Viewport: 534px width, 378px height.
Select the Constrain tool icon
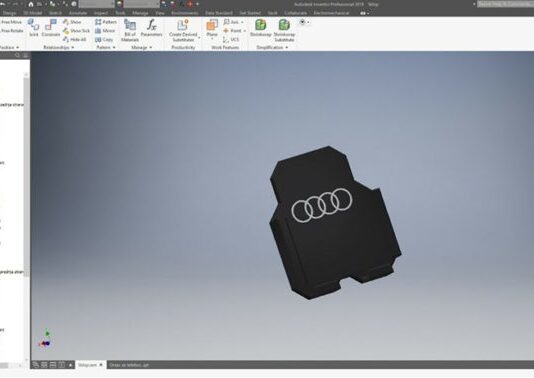tap(51, 25)
